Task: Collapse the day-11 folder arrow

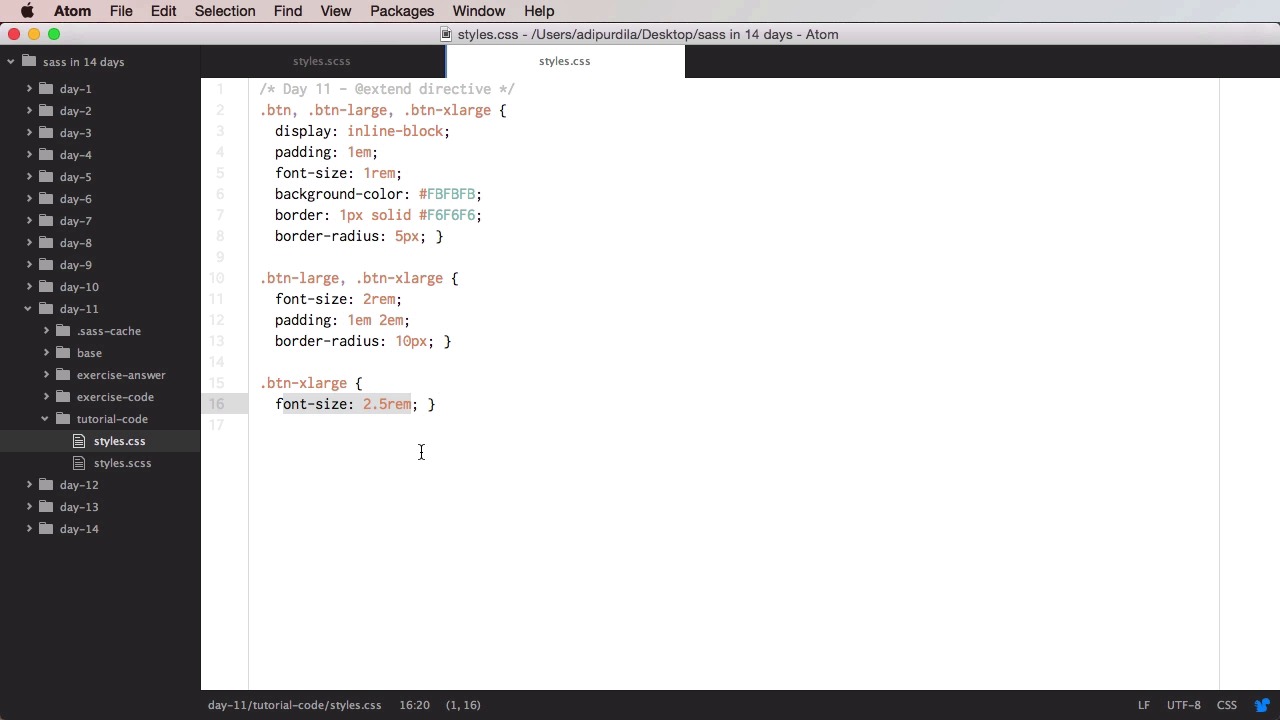Action: point(29,309)
